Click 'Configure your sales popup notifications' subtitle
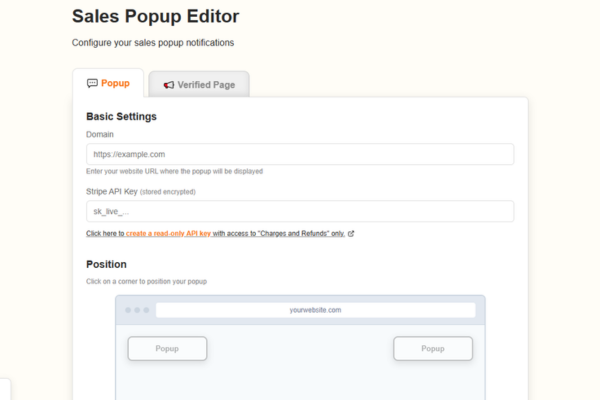The width and height of the screenshot is (600, 400). 153,42
